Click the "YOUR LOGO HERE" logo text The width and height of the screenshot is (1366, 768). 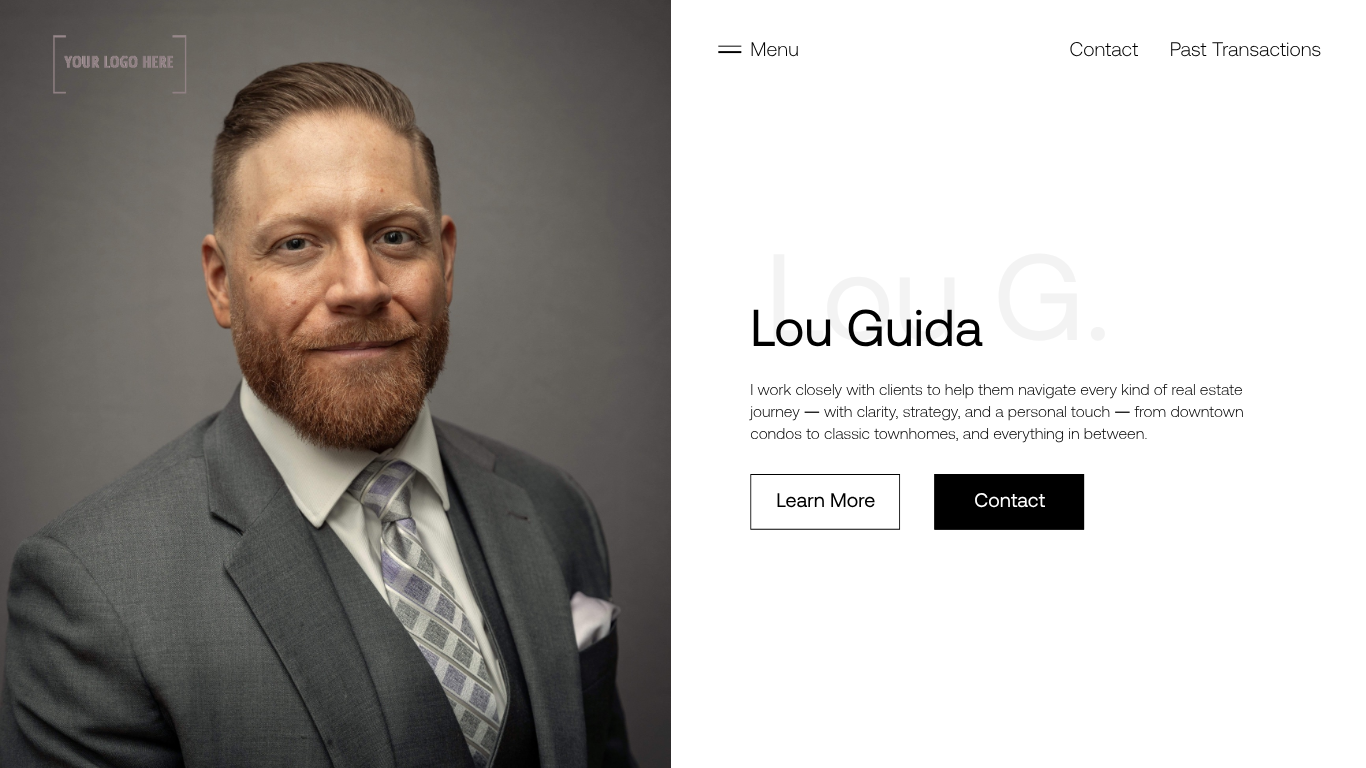pos(119,62)
